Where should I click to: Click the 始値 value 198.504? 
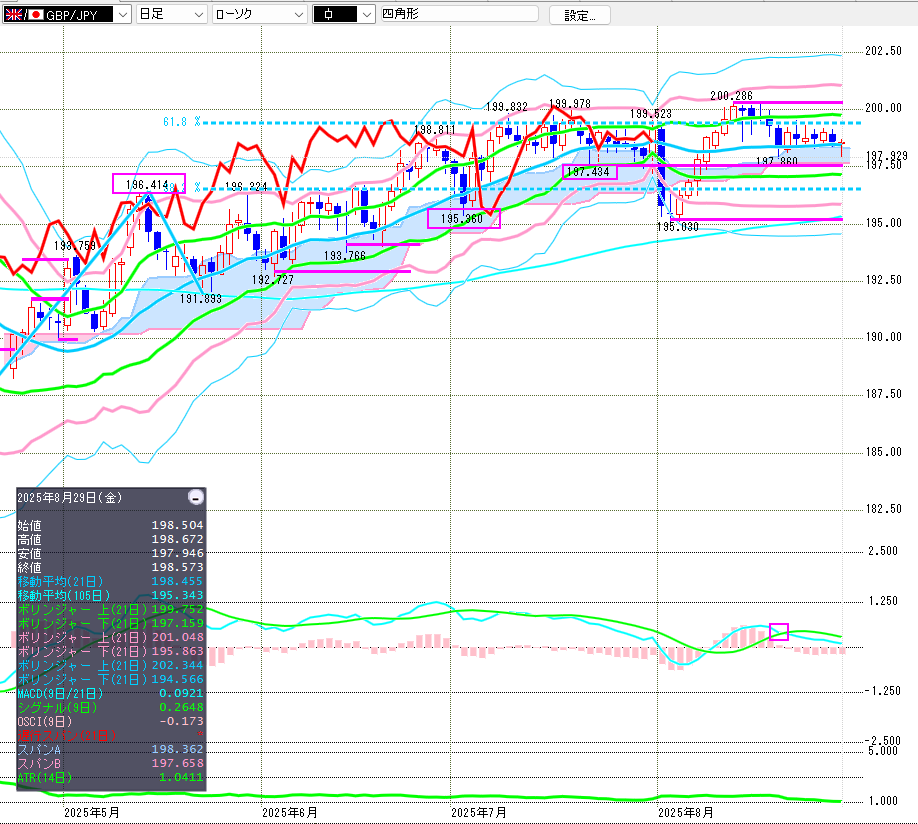(177, 525)
